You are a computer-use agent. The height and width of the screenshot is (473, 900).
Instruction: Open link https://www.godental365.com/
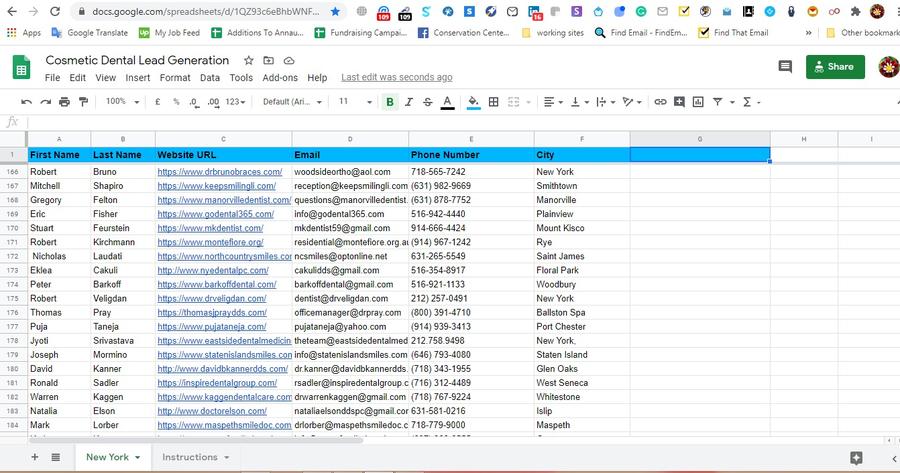[x=216, y=214]
